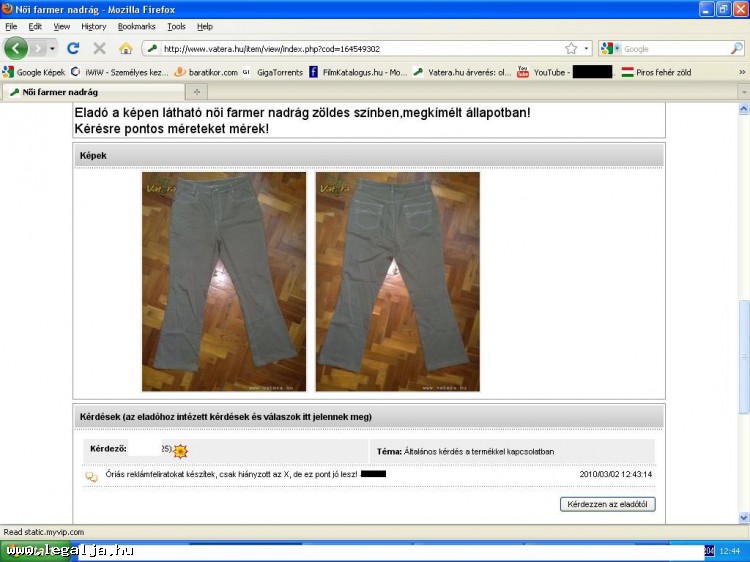Click the Home icon in the toolbar
Viewport: 750px width, 562px height.
click(x=125, y=48)
